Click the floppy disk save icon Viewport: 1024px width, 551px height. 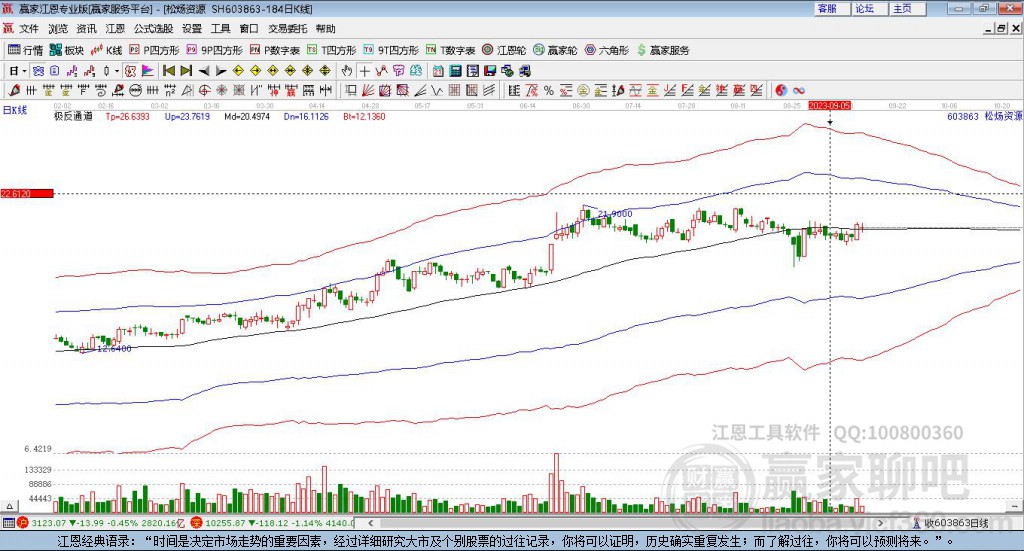(490, 71)
